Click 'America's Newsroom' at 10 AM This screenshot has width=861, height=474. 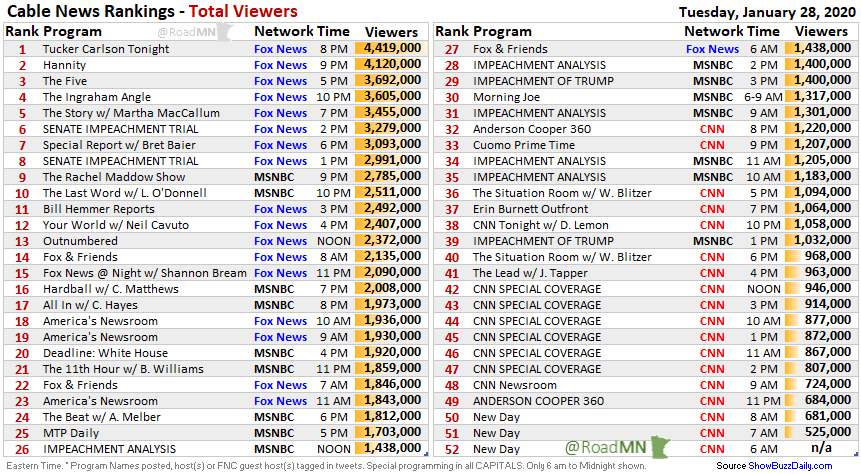(x=100, y=321)
